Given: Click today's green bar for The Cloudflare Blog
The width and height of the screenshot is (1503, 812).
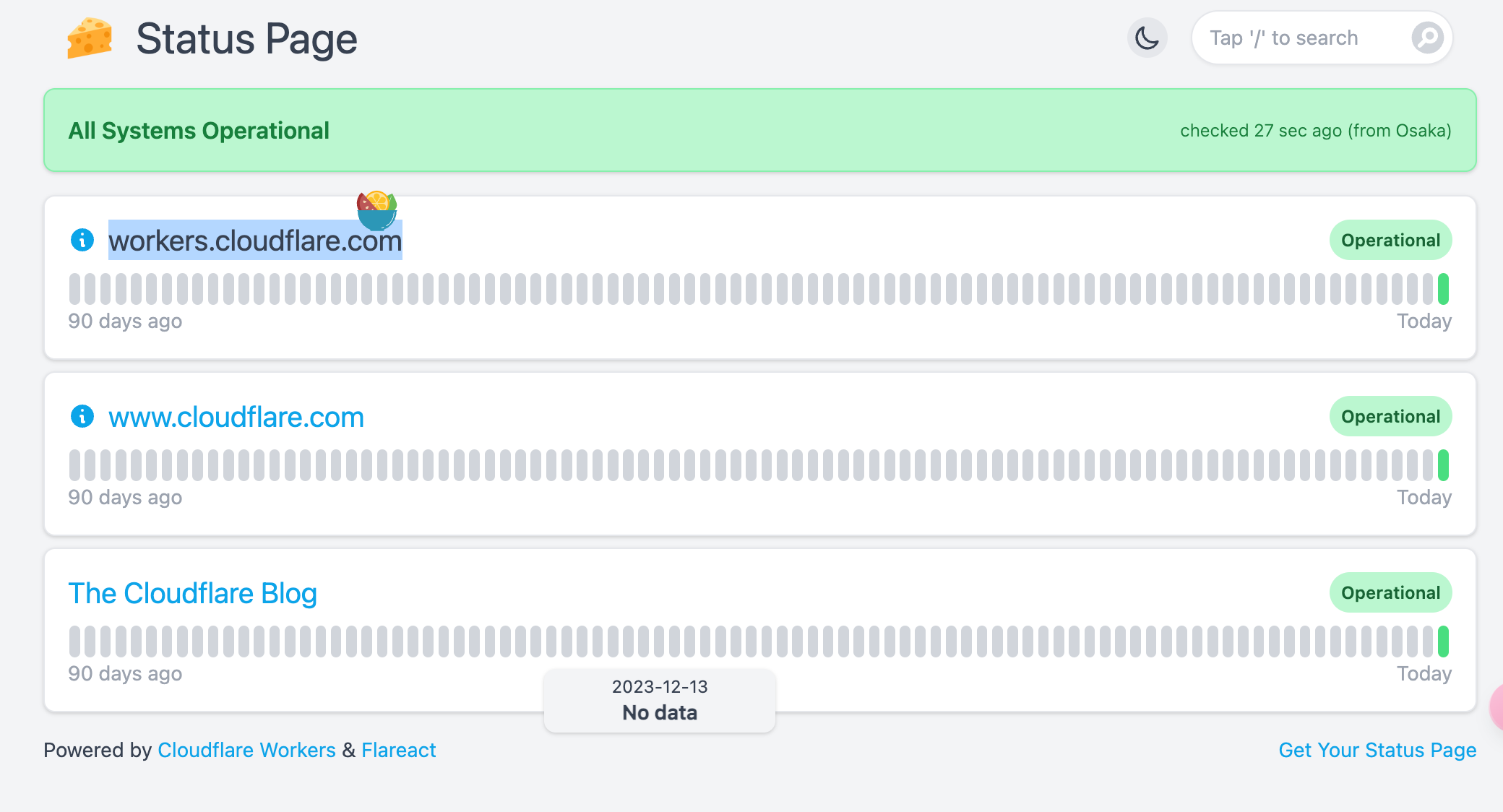Looking at the screenshot, I should pos(1443,642).
